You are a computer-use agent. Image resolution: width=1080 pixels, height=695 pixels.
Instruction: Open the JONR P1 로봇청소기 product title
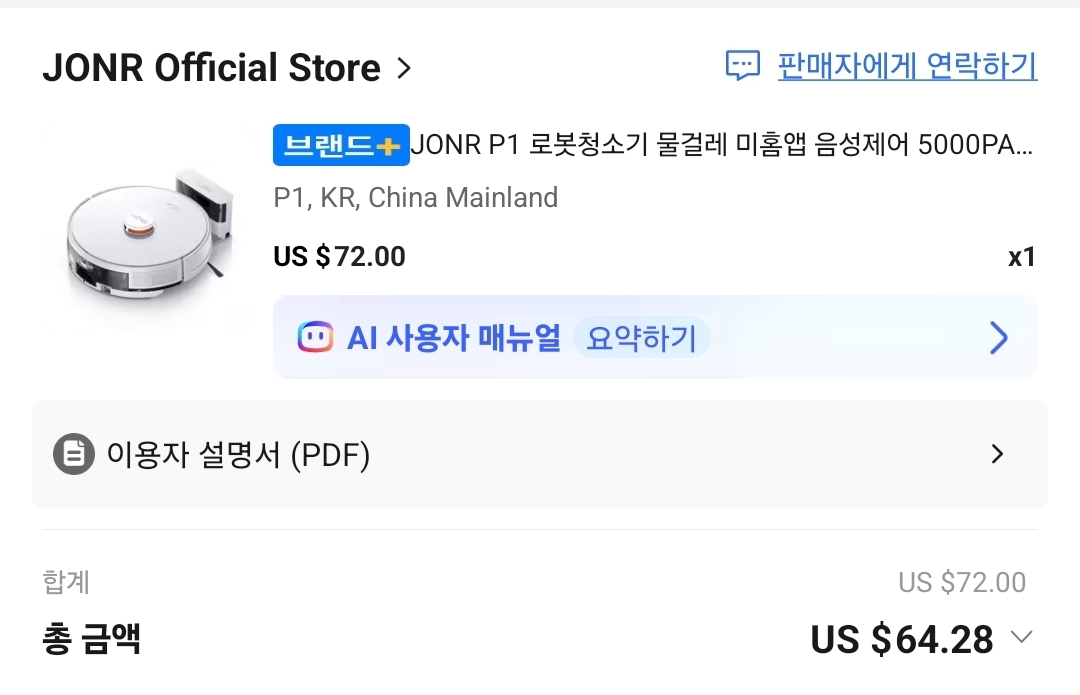pos(721,146)
